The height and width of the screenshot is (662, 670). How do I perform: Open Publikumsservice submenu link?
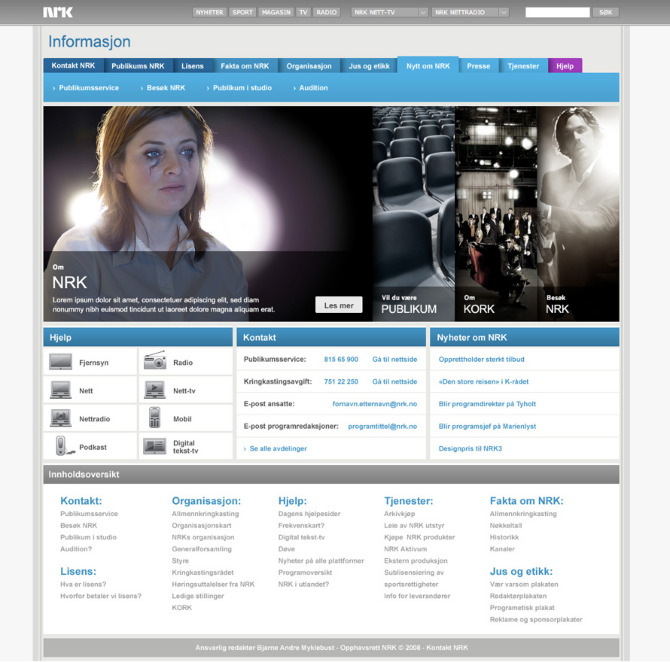88,88
